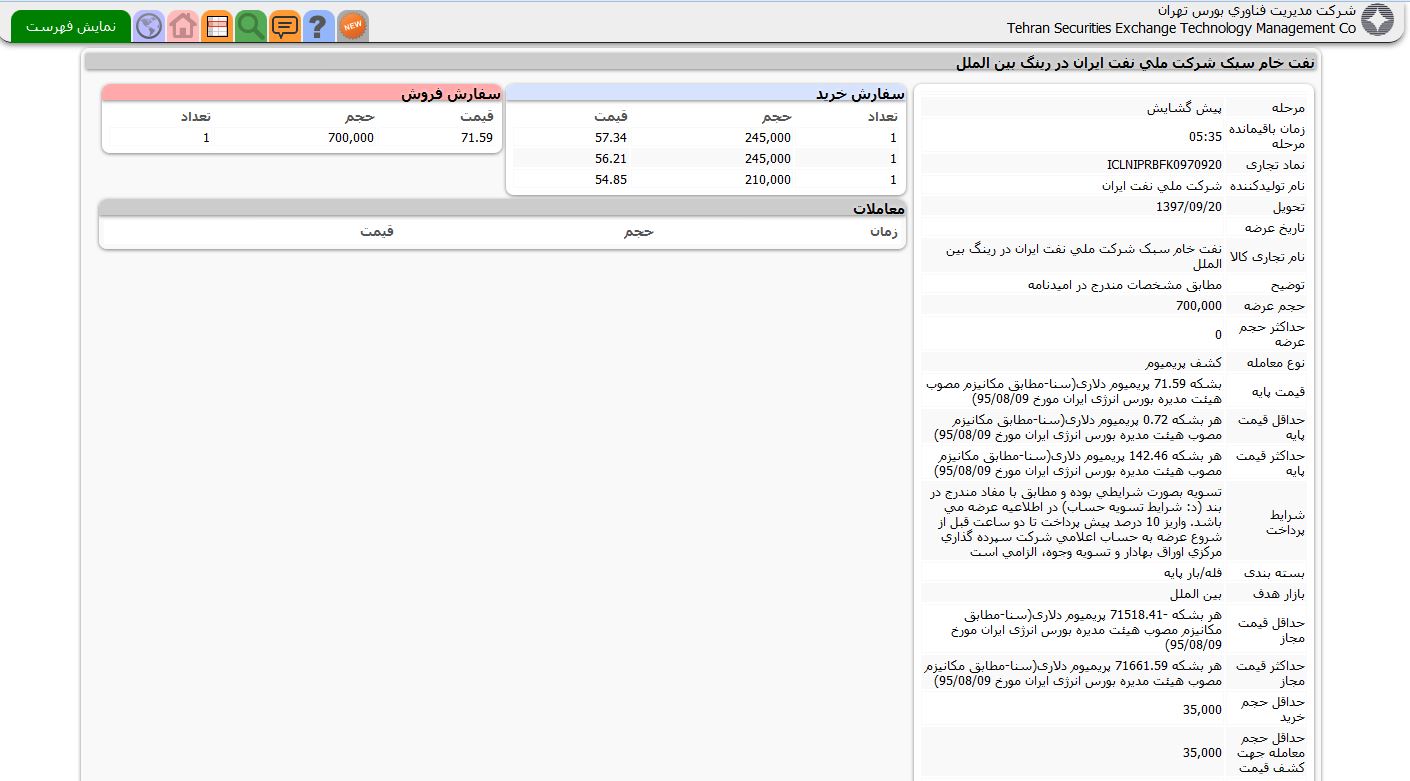Click the زمان column header in trades
The height and width of the screenshot is (781, 1410).
click(883, 232)
